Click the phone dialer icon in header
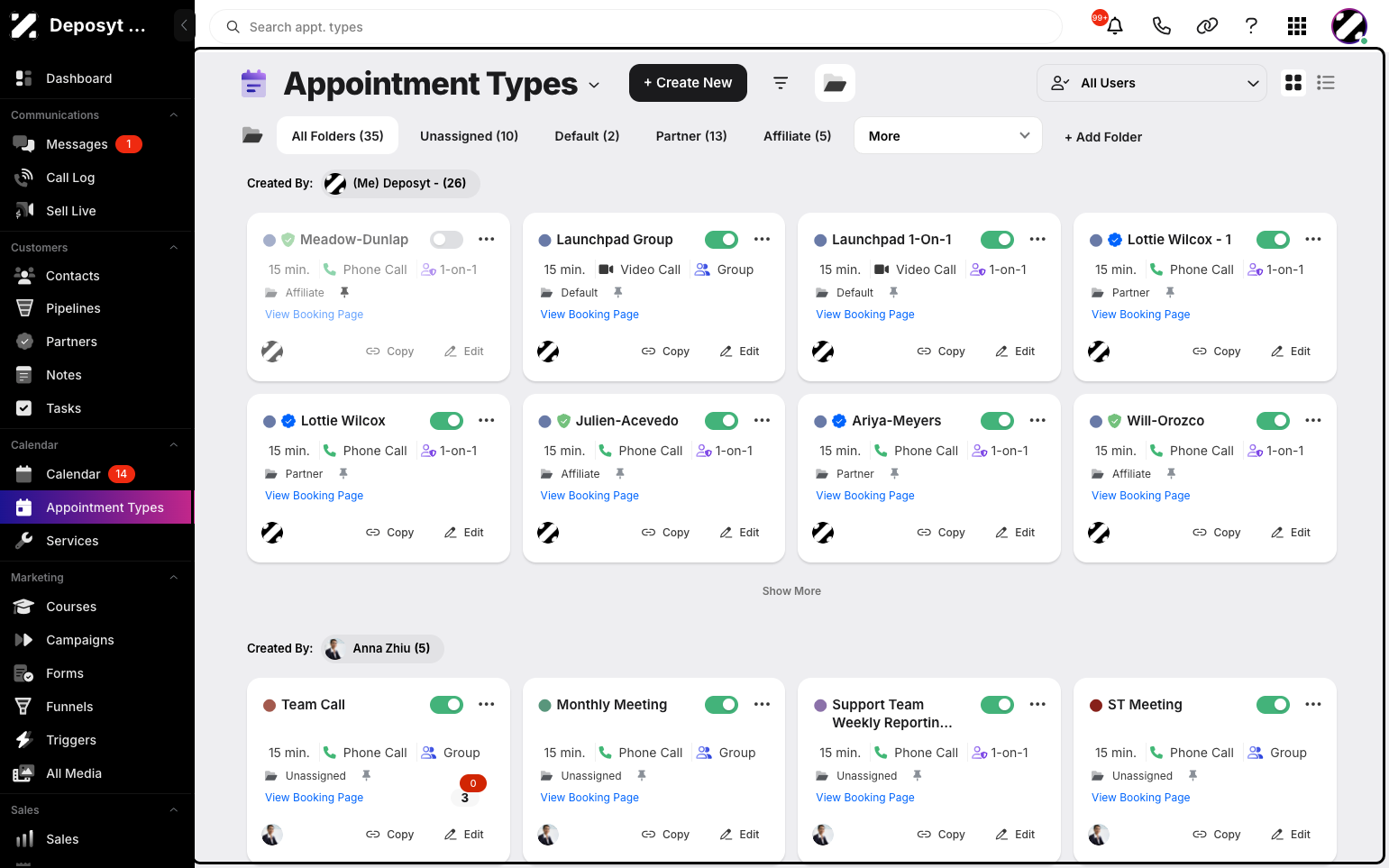Screen dimensions: 1389x868 pos(1162,26)
